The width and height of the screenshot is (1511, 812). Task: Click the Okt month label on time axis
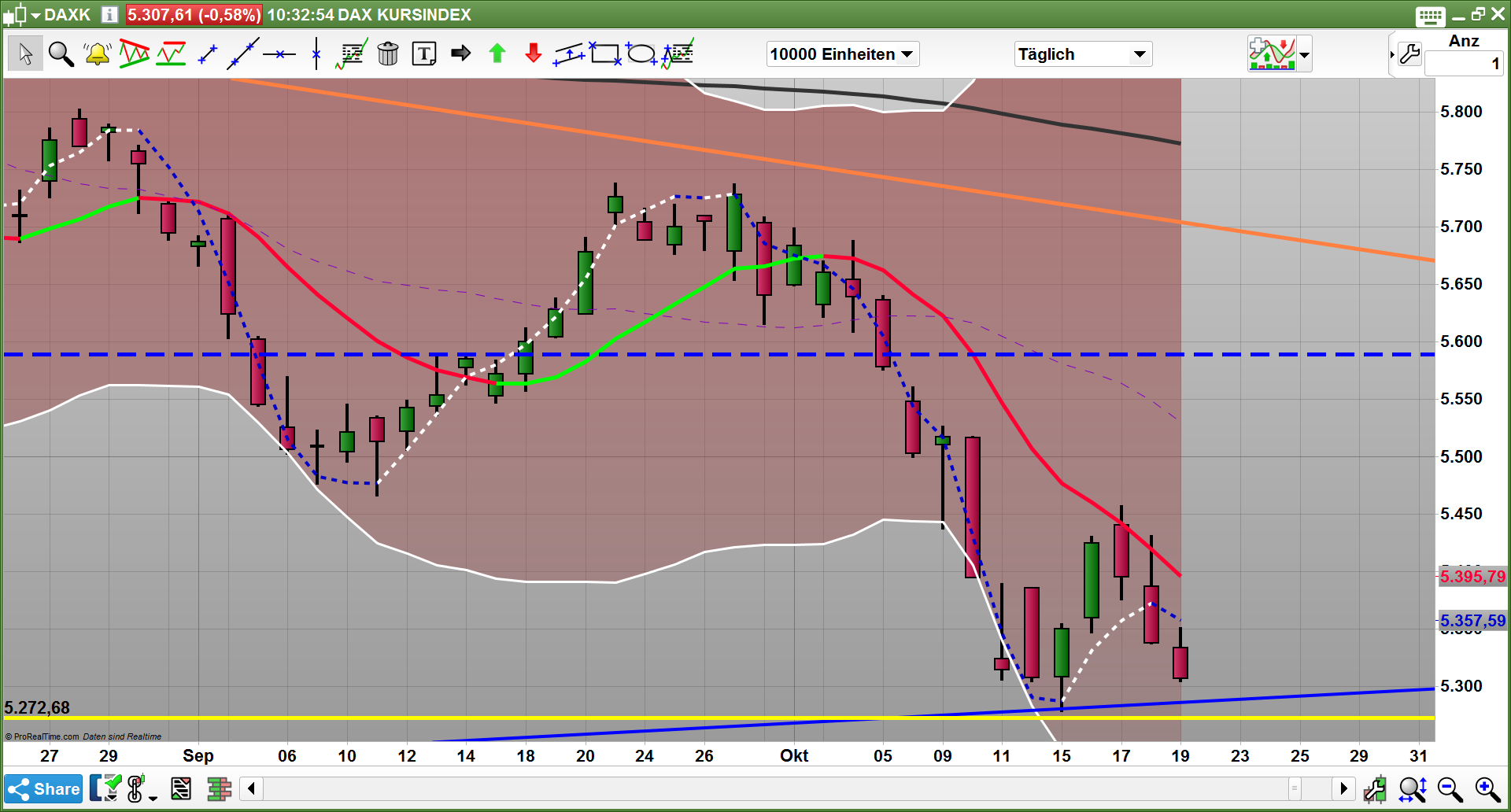point(794,756)
